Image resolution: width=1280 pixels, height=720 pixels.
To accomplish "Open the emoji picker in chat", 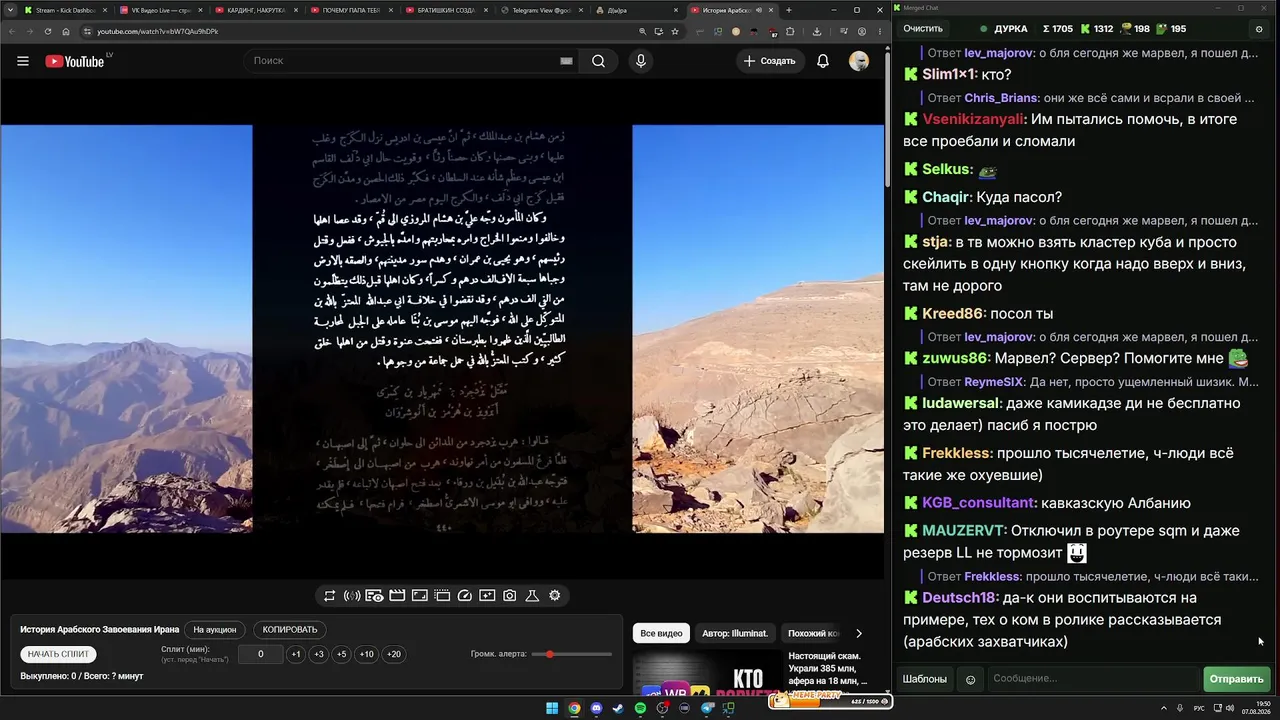I will [x=970, y=680].
